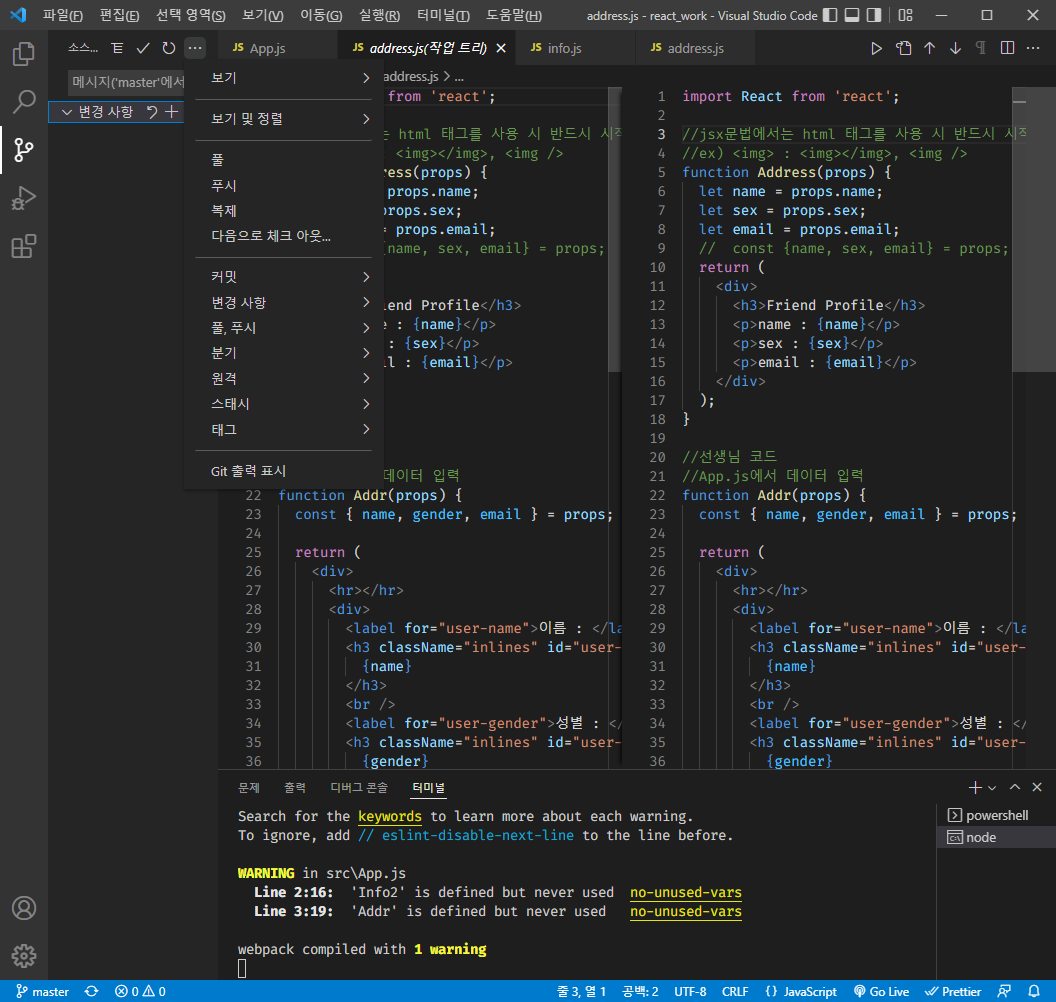The width and height of the screenshot is (1056, 1002).
Task: Expand the 풀, 푸시 submenu
Action: (284, 328)
